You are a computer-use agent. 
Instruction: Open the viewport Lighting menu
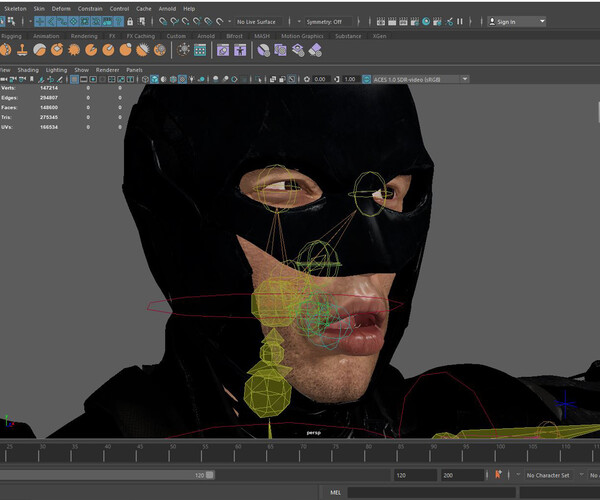click(56, 70)
